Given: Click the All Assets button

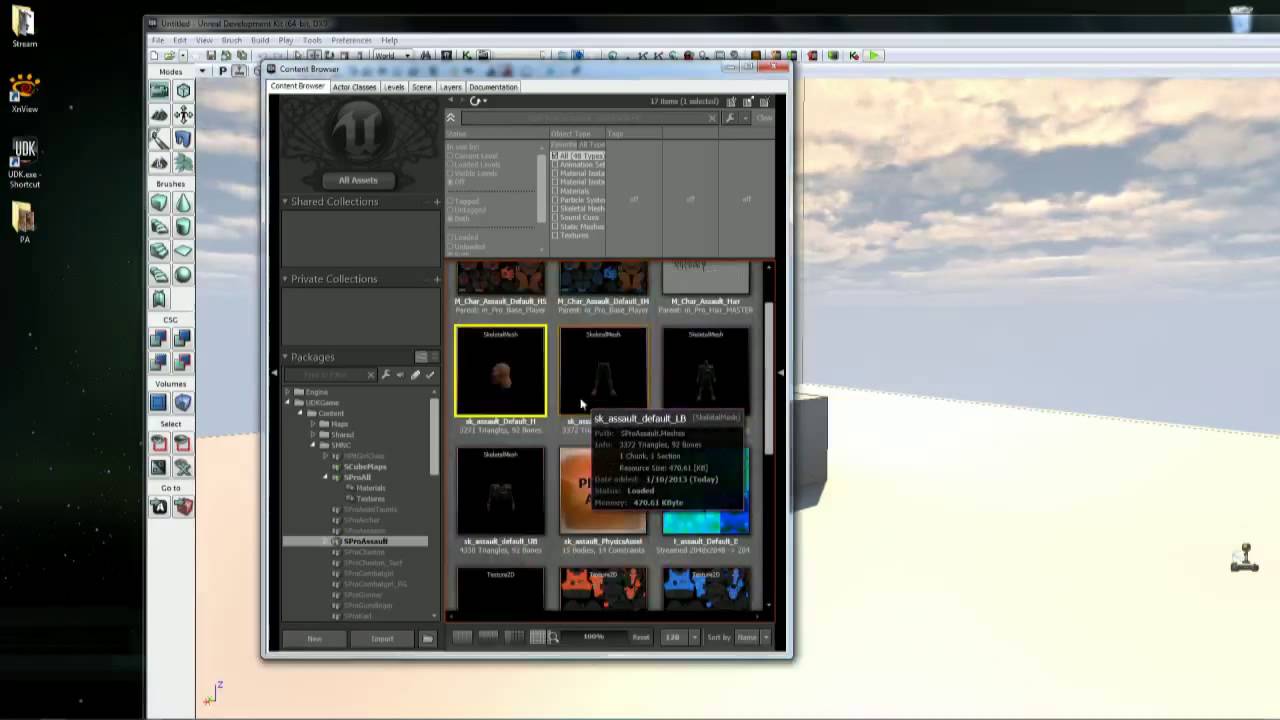Looking at the screenshot, I should (358, 180).
